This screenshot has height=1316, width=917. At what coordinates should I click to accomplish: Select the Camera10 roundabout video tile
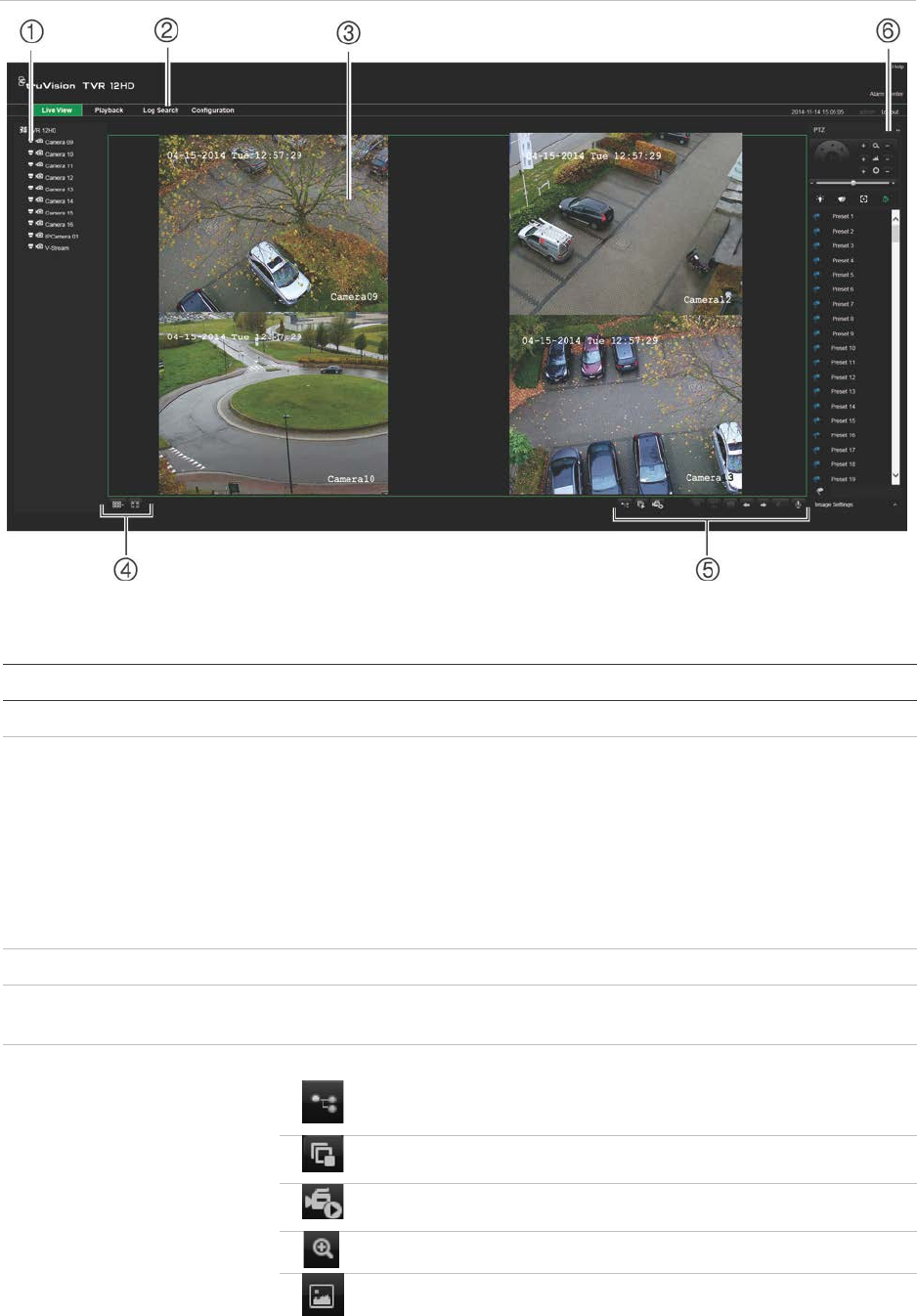[x=273, y=403]
